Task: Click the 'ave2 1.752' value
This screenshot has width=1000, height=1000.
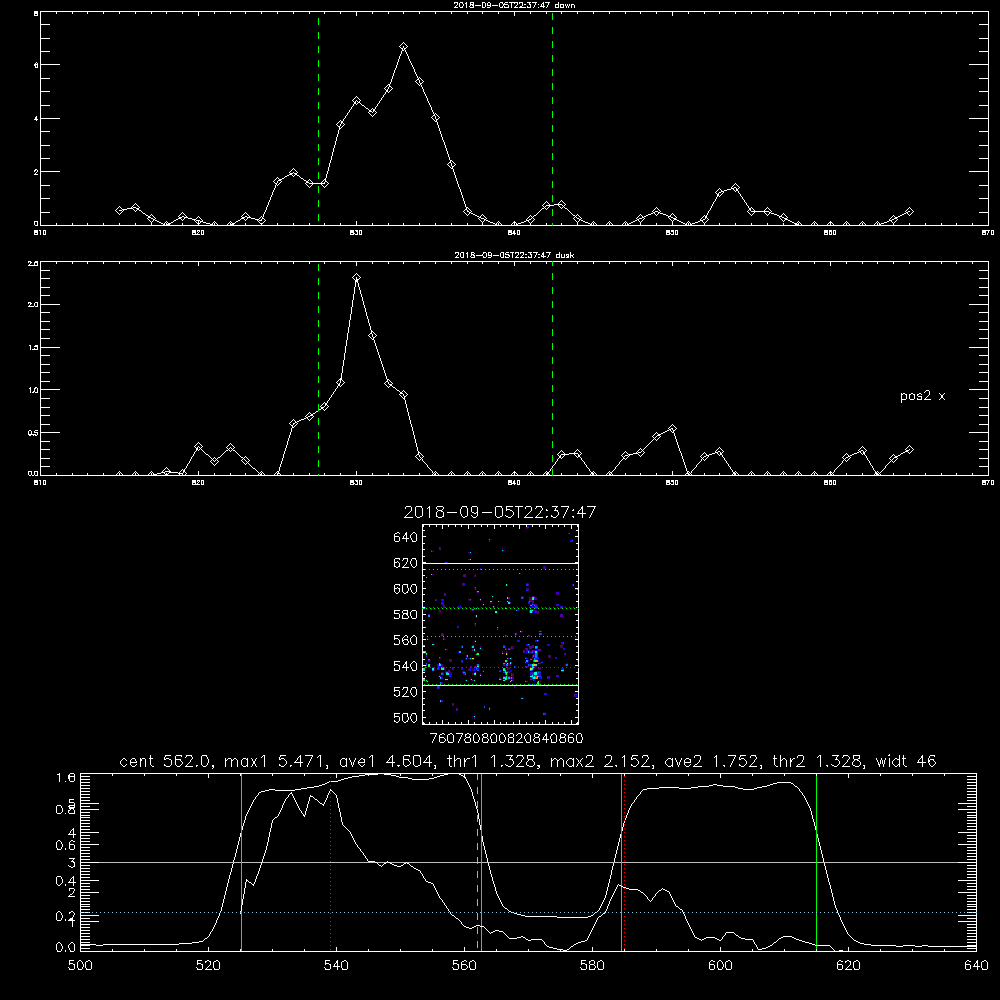Action: (x=712, y=761)
